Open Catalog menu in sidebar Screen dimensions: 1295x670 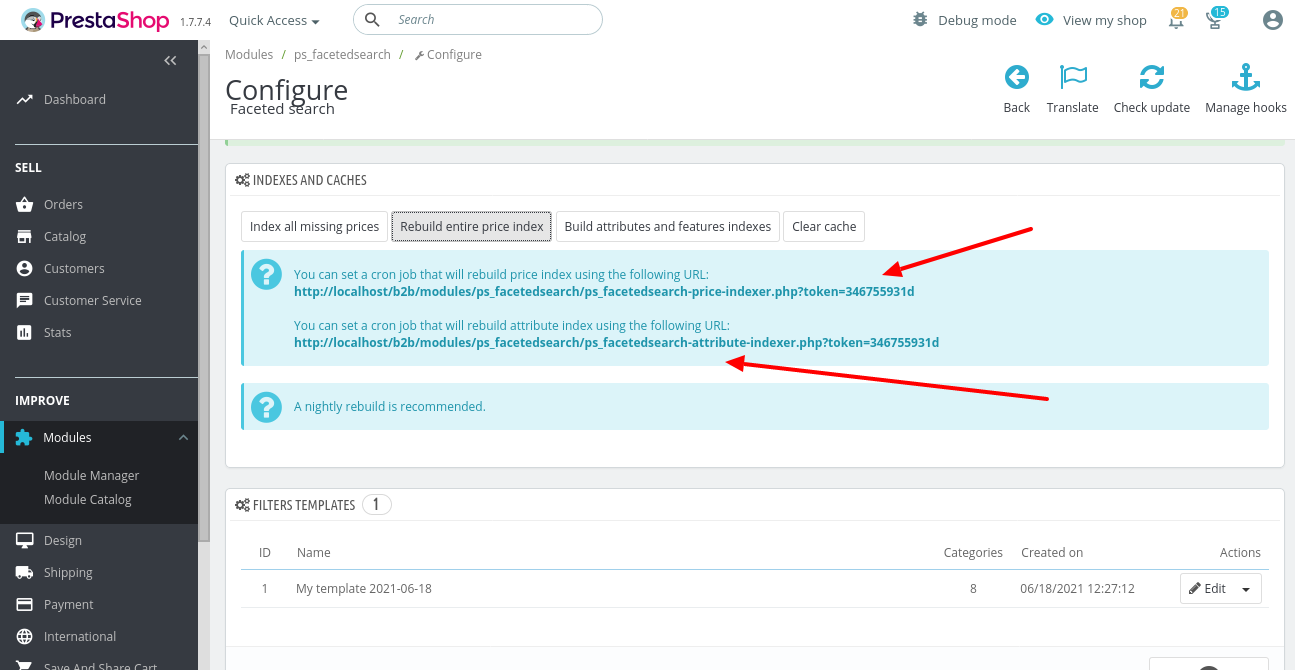click(65, 236)
